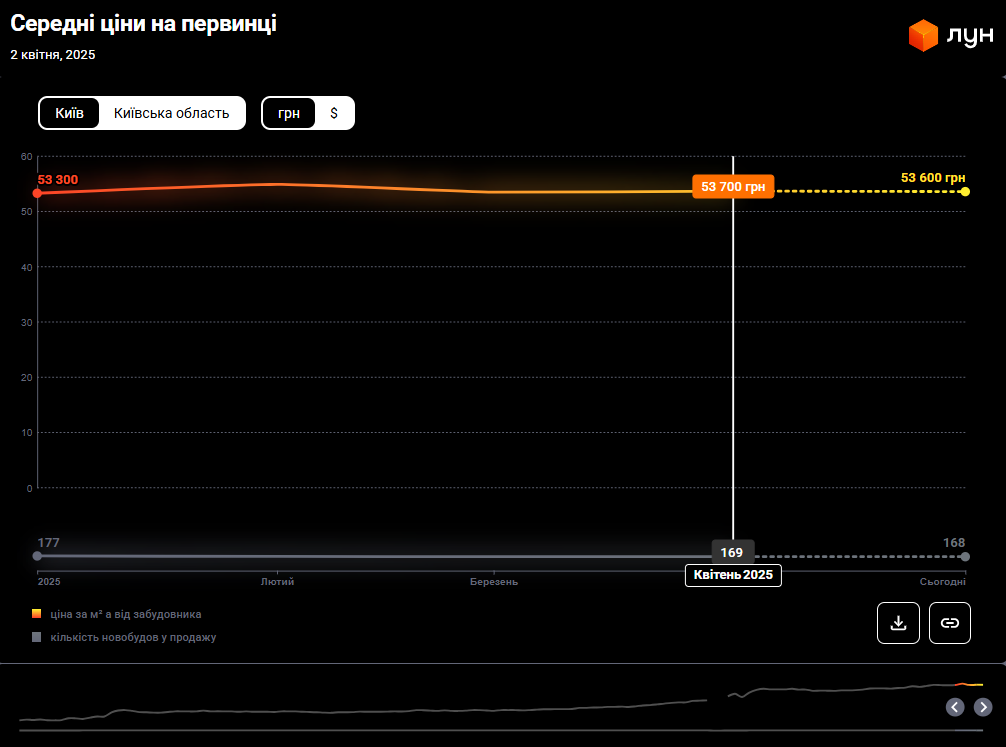The height and width of the screenshot is (747, 1006).
Task: Click the grey dot for 168 new buildings
Action: pos(965,556)
